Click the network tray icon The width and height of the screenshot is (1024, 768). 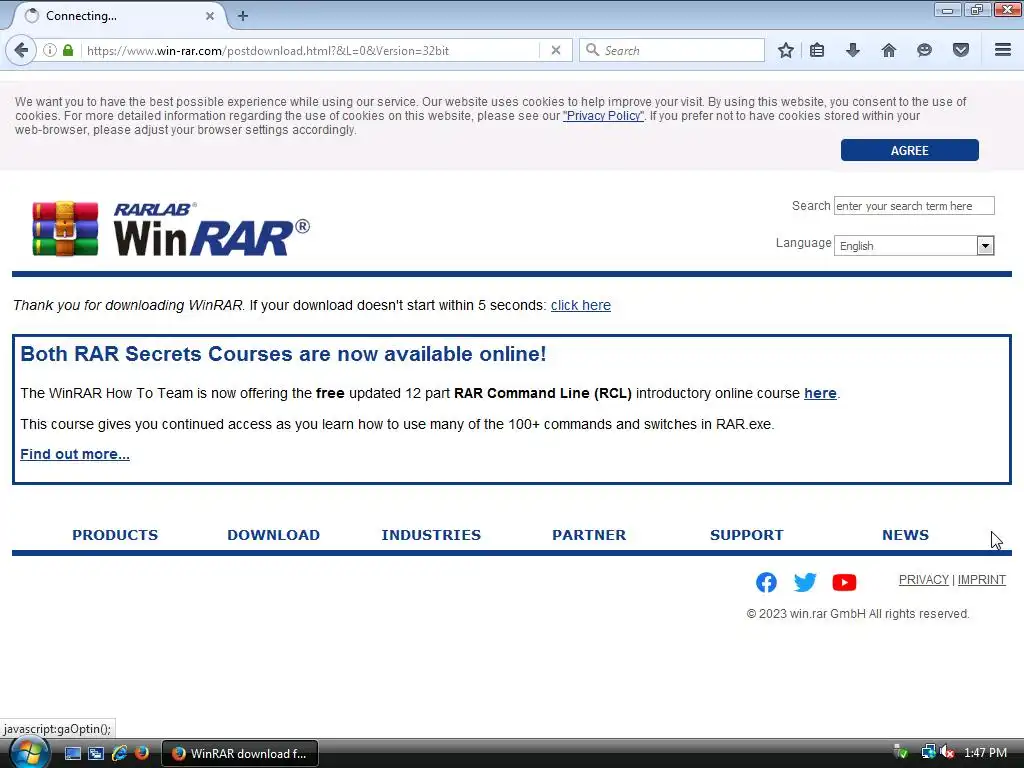pos(927,752)
